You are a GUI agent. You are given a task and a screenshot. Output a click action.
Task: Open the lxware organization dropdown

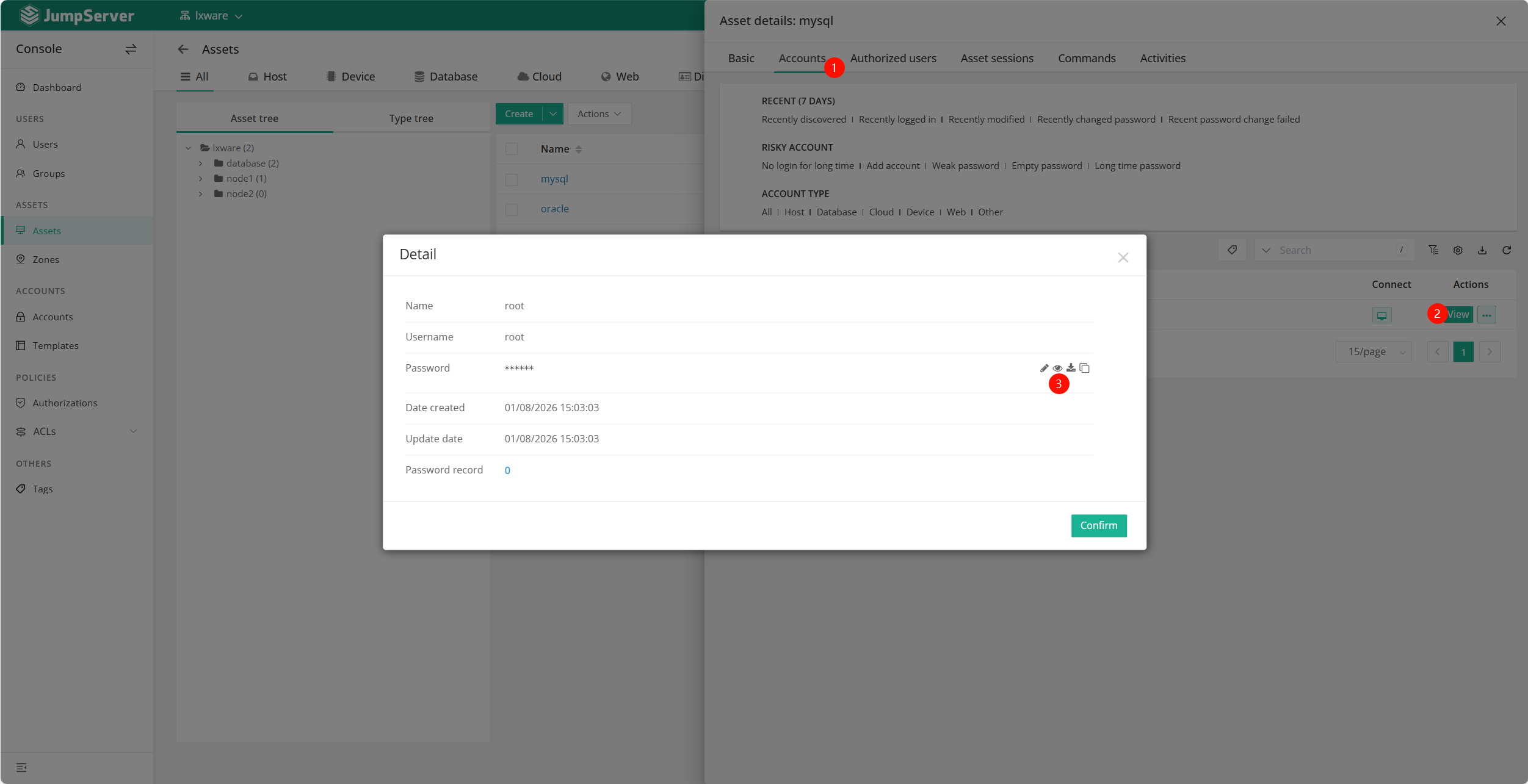pos(211,16)
